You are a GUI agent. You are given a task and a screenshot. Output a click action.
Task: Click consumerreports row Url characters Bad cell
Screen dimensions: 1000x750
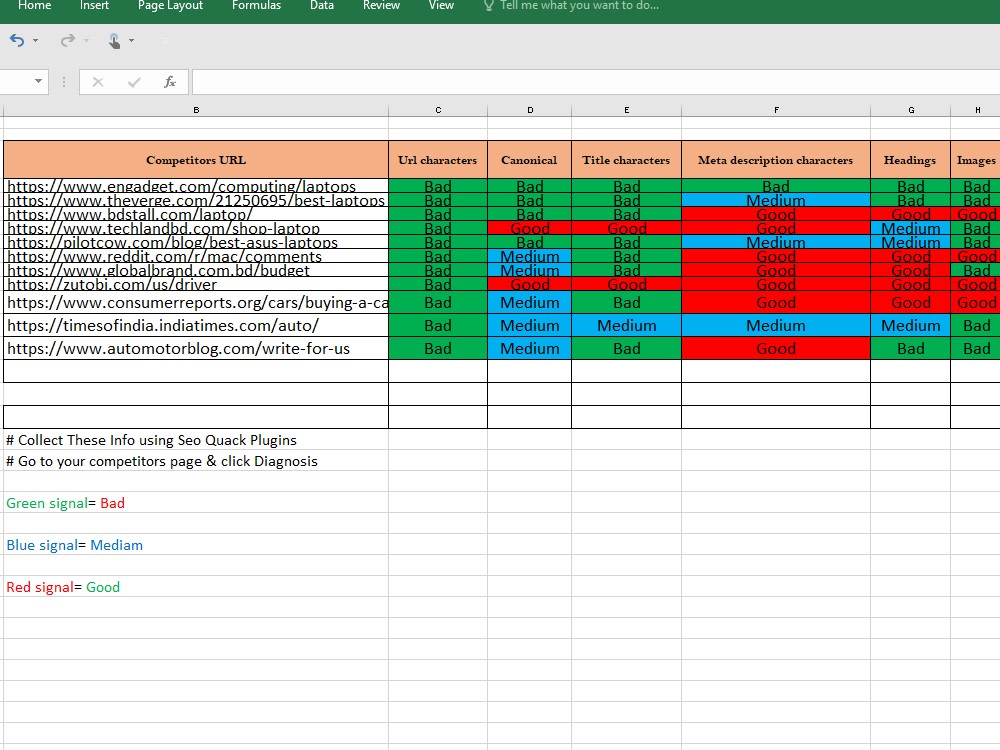(x=438, y=302)
